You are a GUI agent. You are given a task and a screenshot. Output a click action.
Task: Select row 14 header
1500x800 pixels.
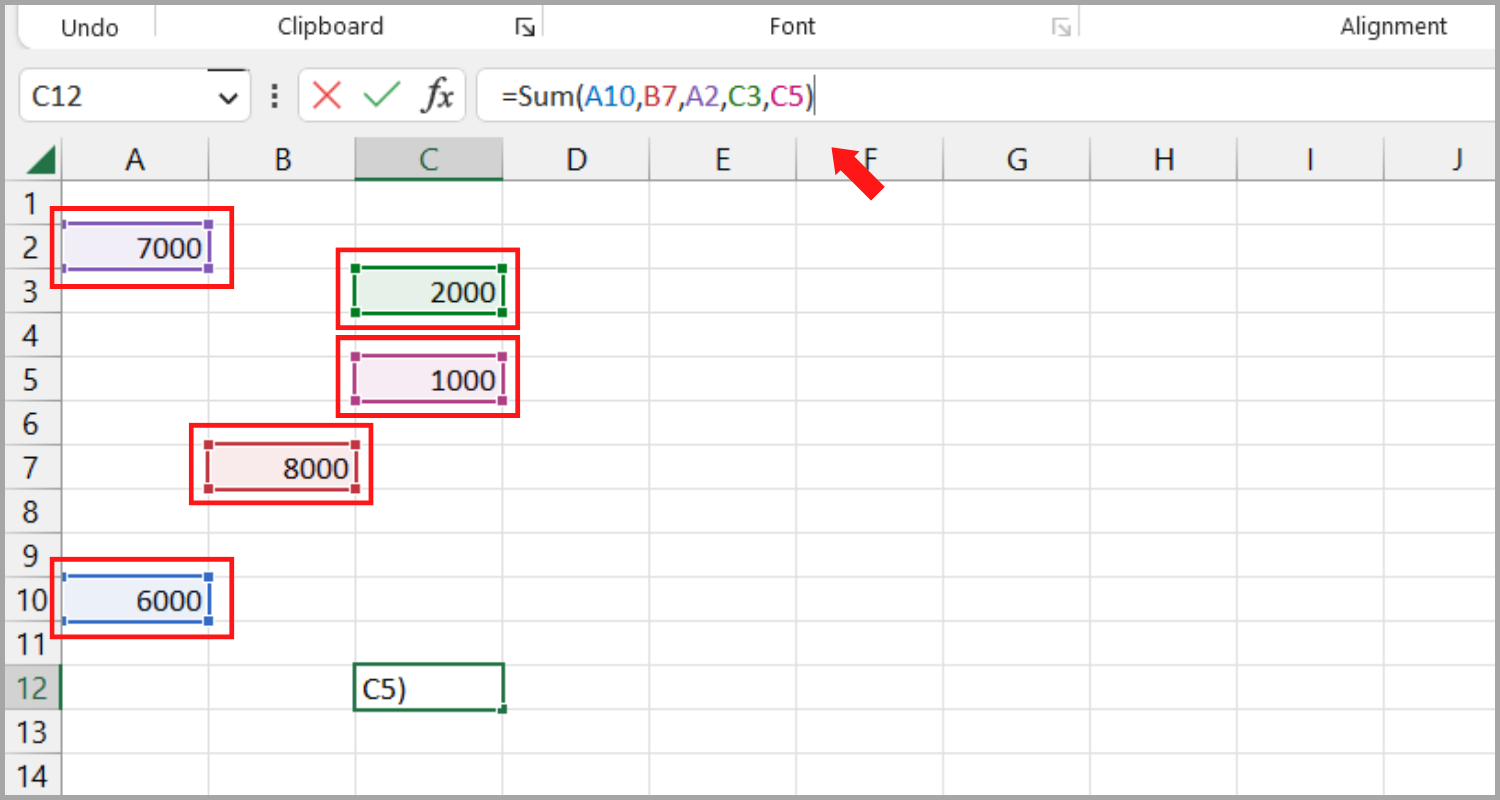[33, 773]
